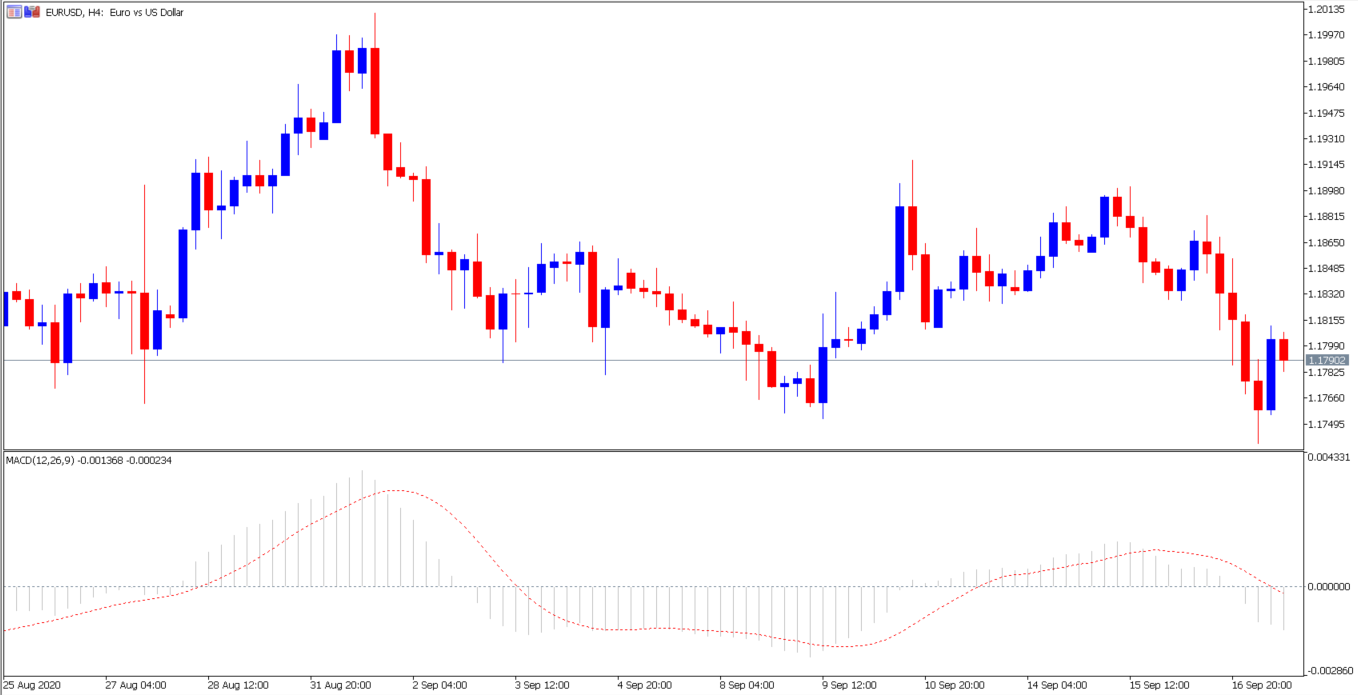The height and width of the screenshot is (695, 1358).
Task: Click the 1.19475 price scale label
Action: [1328, 113]
